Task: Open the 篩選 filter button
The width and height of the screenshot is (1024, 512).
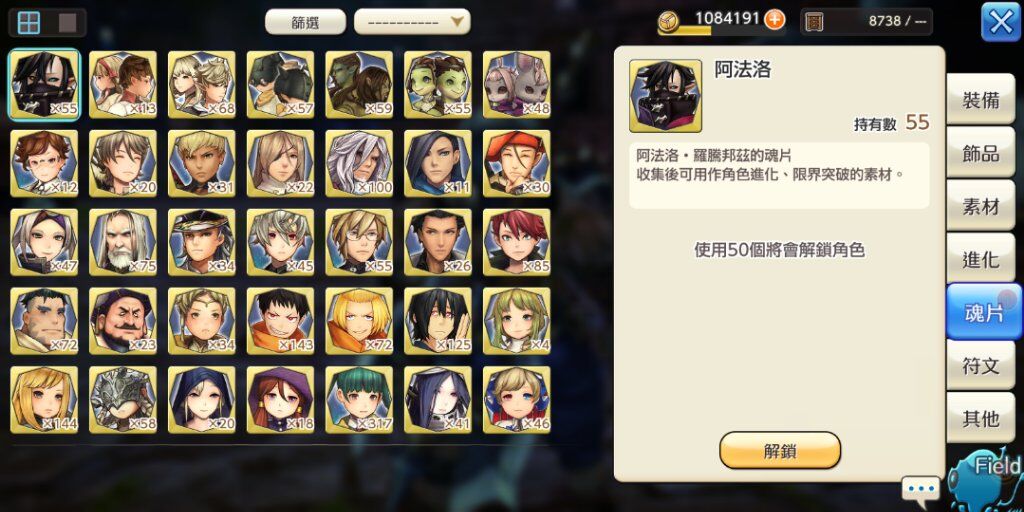Action: [x=305, y=22]
